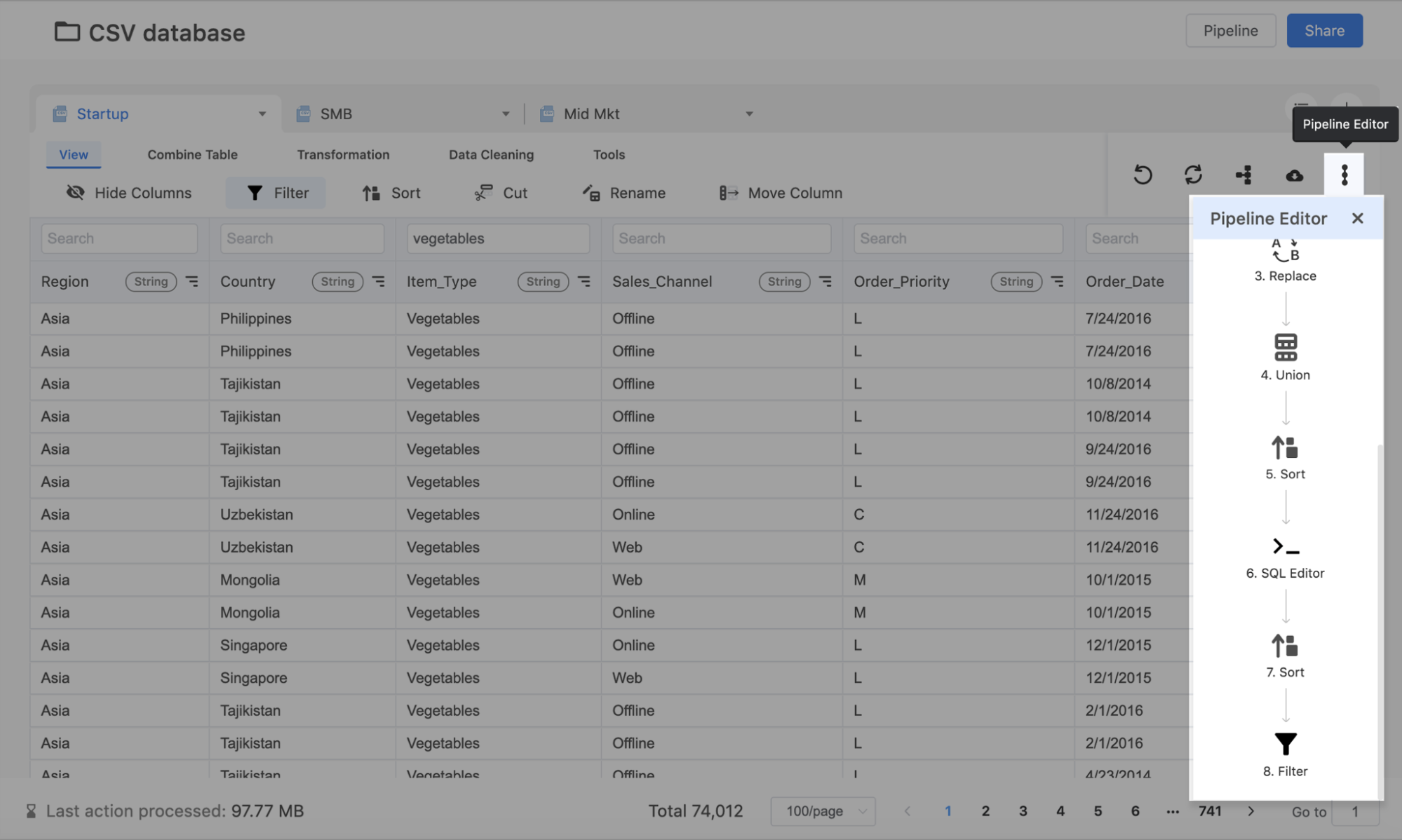Click the Pipeline Editor panel scrollbar
The image size is (1402, 840).
(x=1380, y=621)
